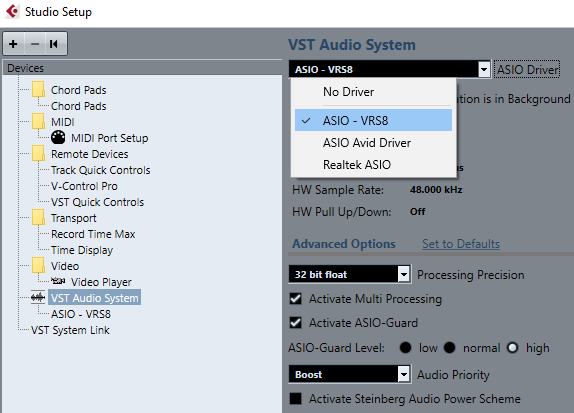Viewport: 574px width, 413px height.
Task: Click the MIDI folder icon
Action: tap(38, 121)
